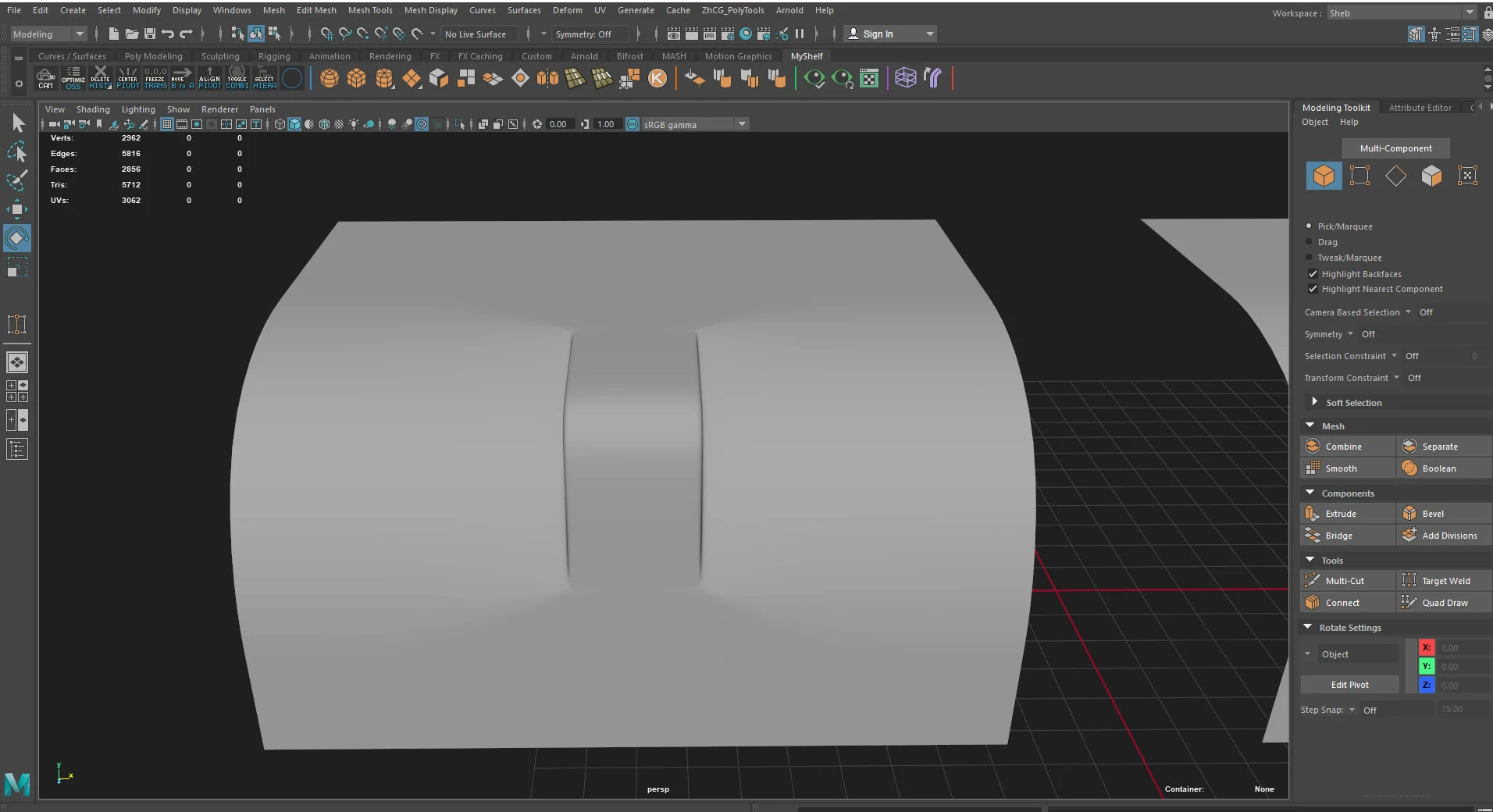Viewport: 1493px width, 812px height.
Task: Click the Bevel button
Action: (1444, 514)
